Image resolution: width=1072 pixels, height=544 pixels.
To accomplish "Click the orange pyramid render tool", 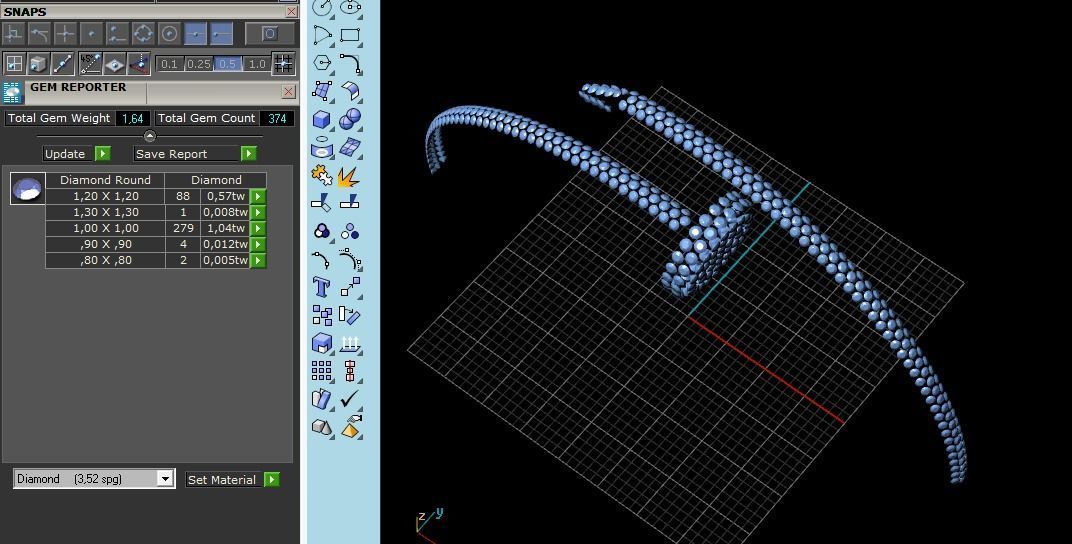I will coord(350,427).
